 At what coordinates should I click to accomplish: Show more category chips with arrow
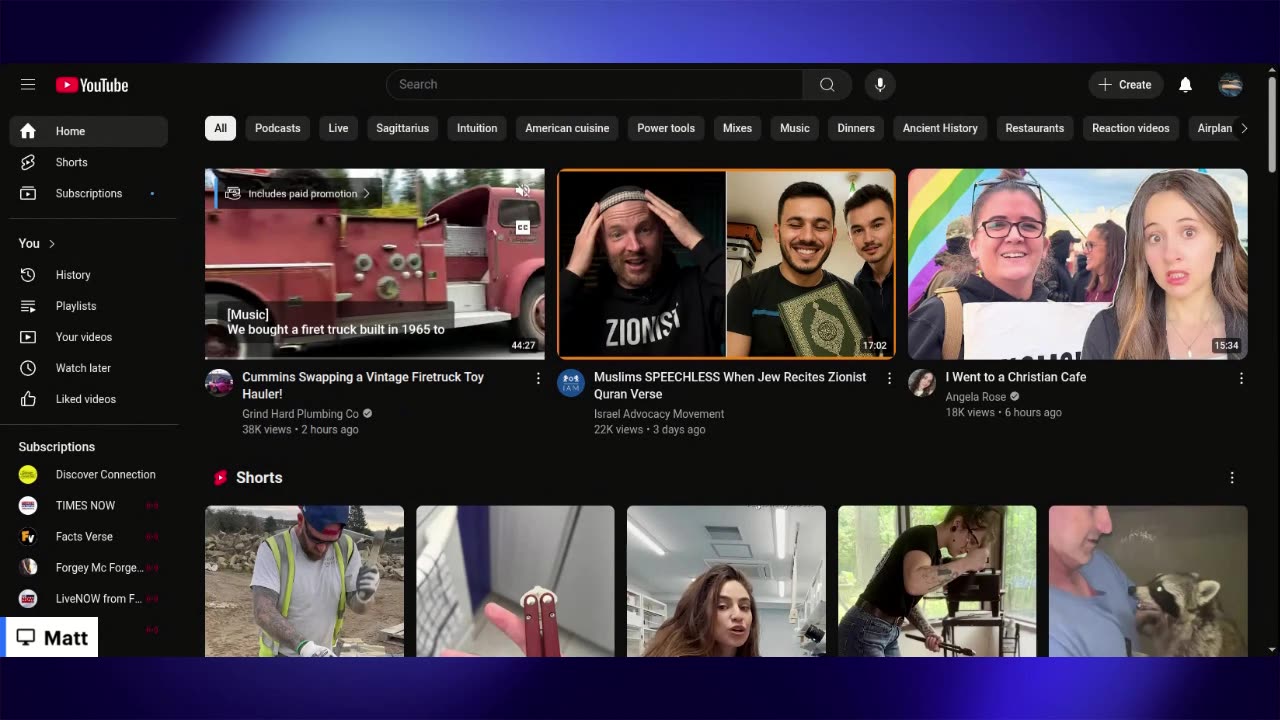tap(1243, 128)
